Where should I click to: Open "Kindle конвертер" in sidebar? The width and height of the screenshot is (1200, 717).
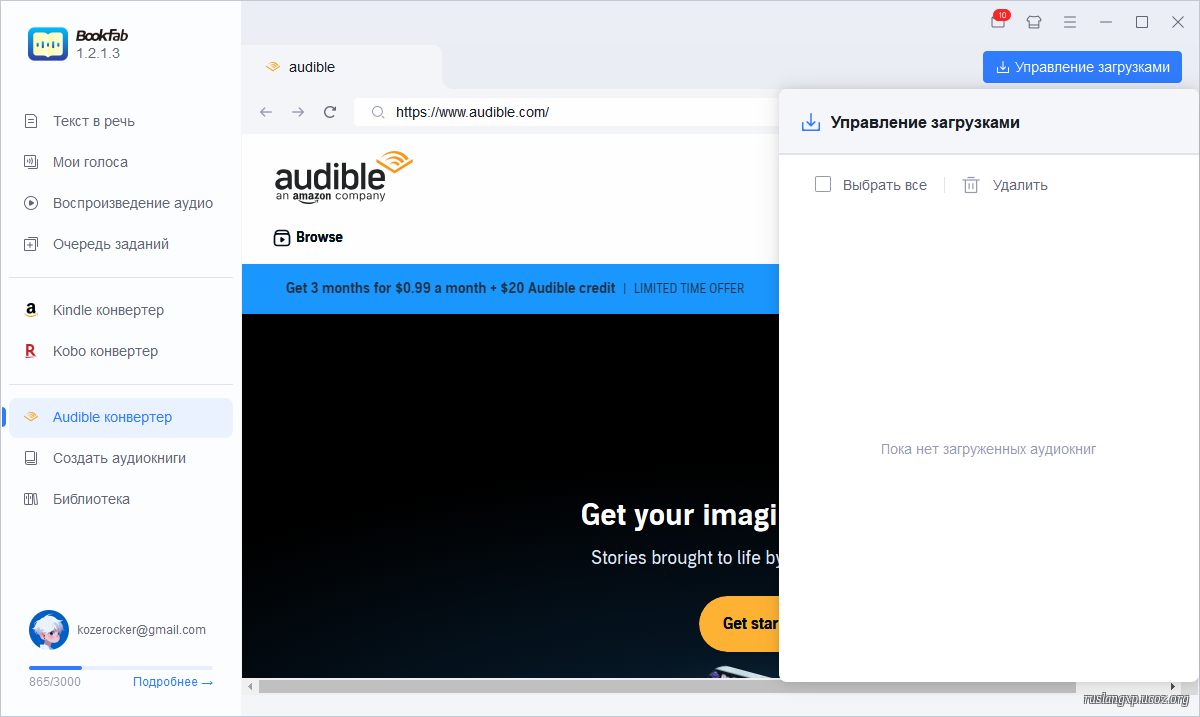[x=108, y=310]
